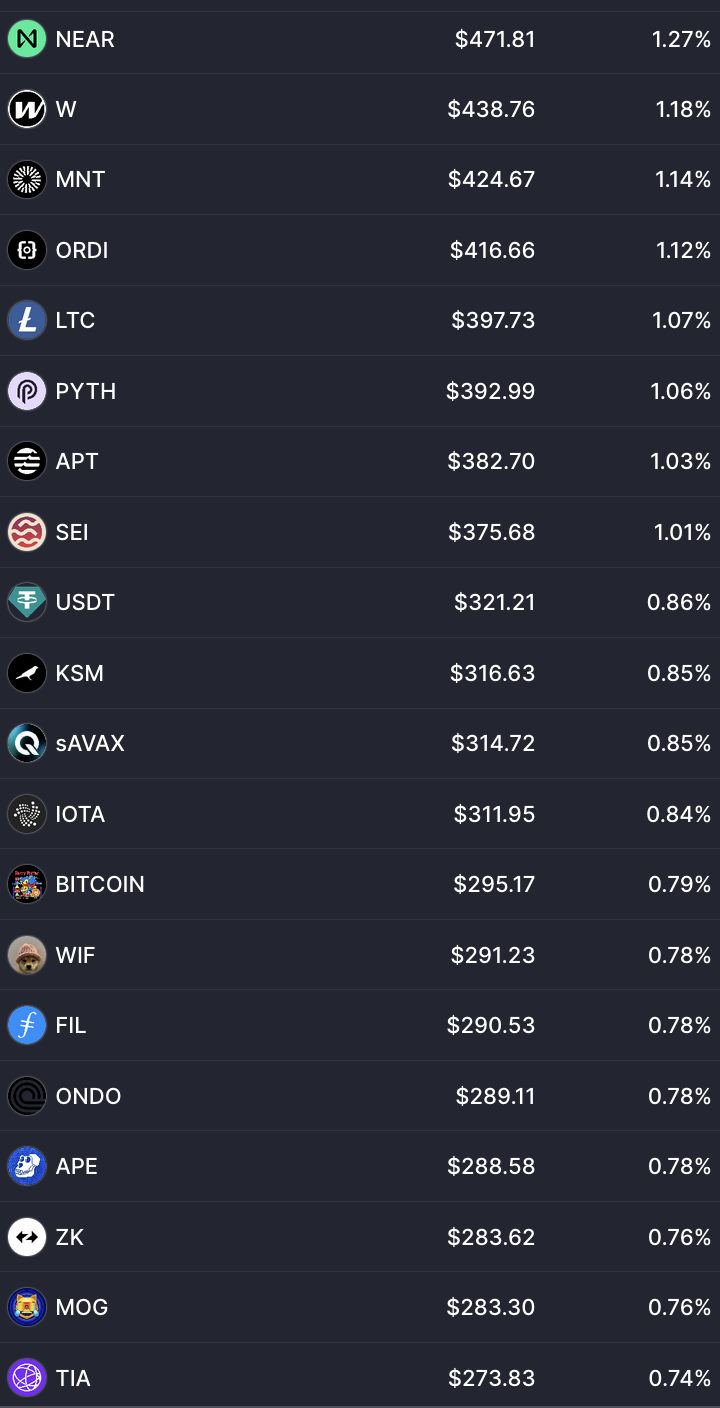The height and width of the screenshot is (1408, 720).
Task: Click the TIA Celestia icon
Action: [x=27, y=1378]
